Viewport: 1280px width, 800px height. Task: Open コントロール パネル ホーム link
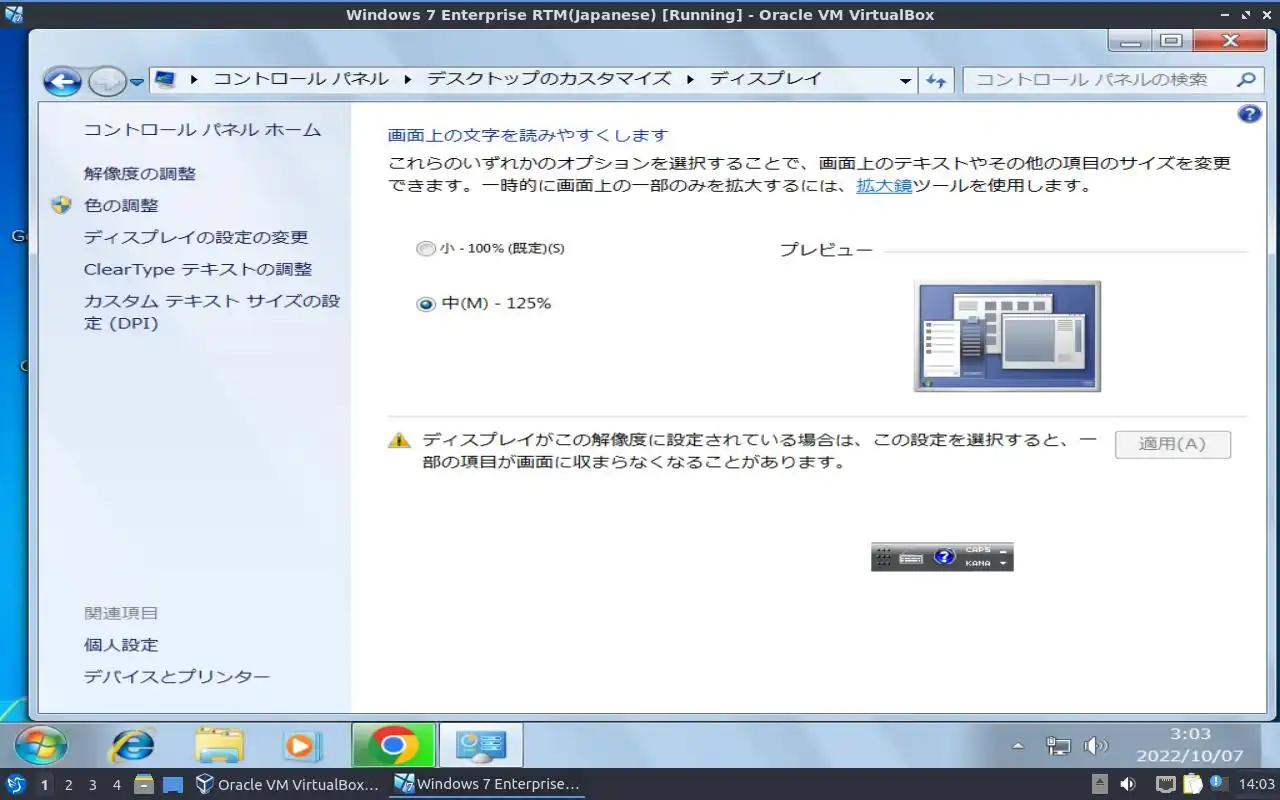[202, 130]
